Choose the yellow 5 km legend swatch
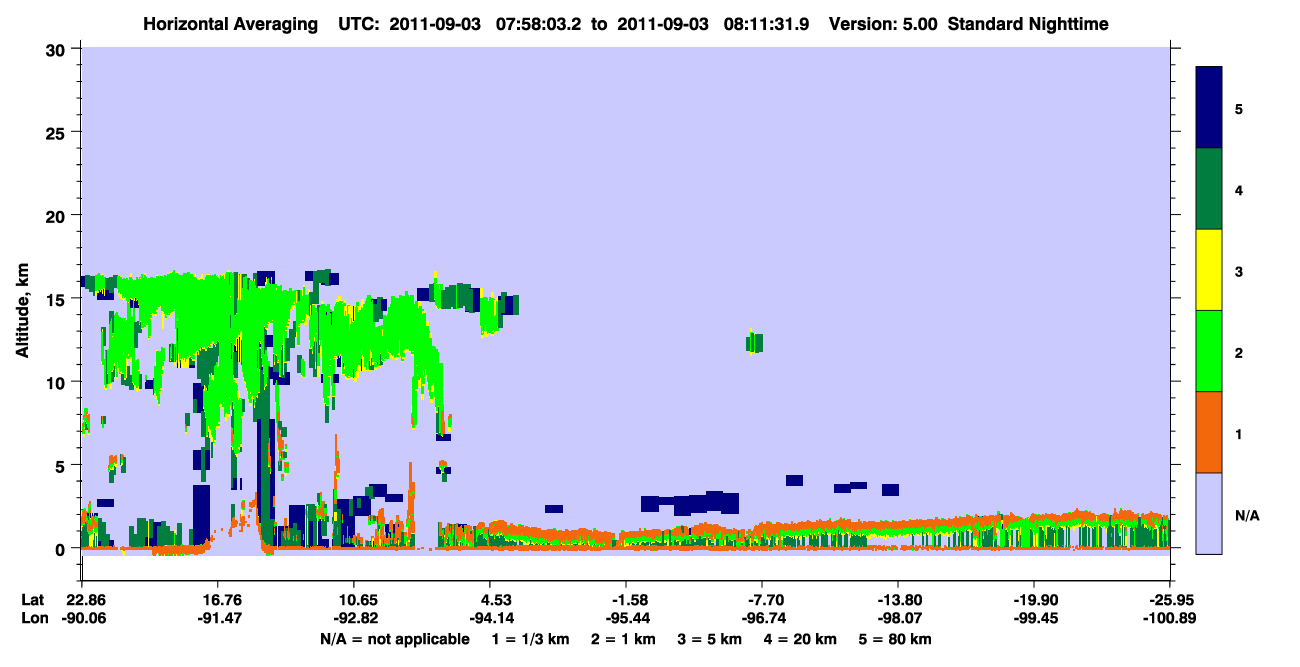Screen dimensions: 1300x667 pyautogui.click(x=1209, y=270)
